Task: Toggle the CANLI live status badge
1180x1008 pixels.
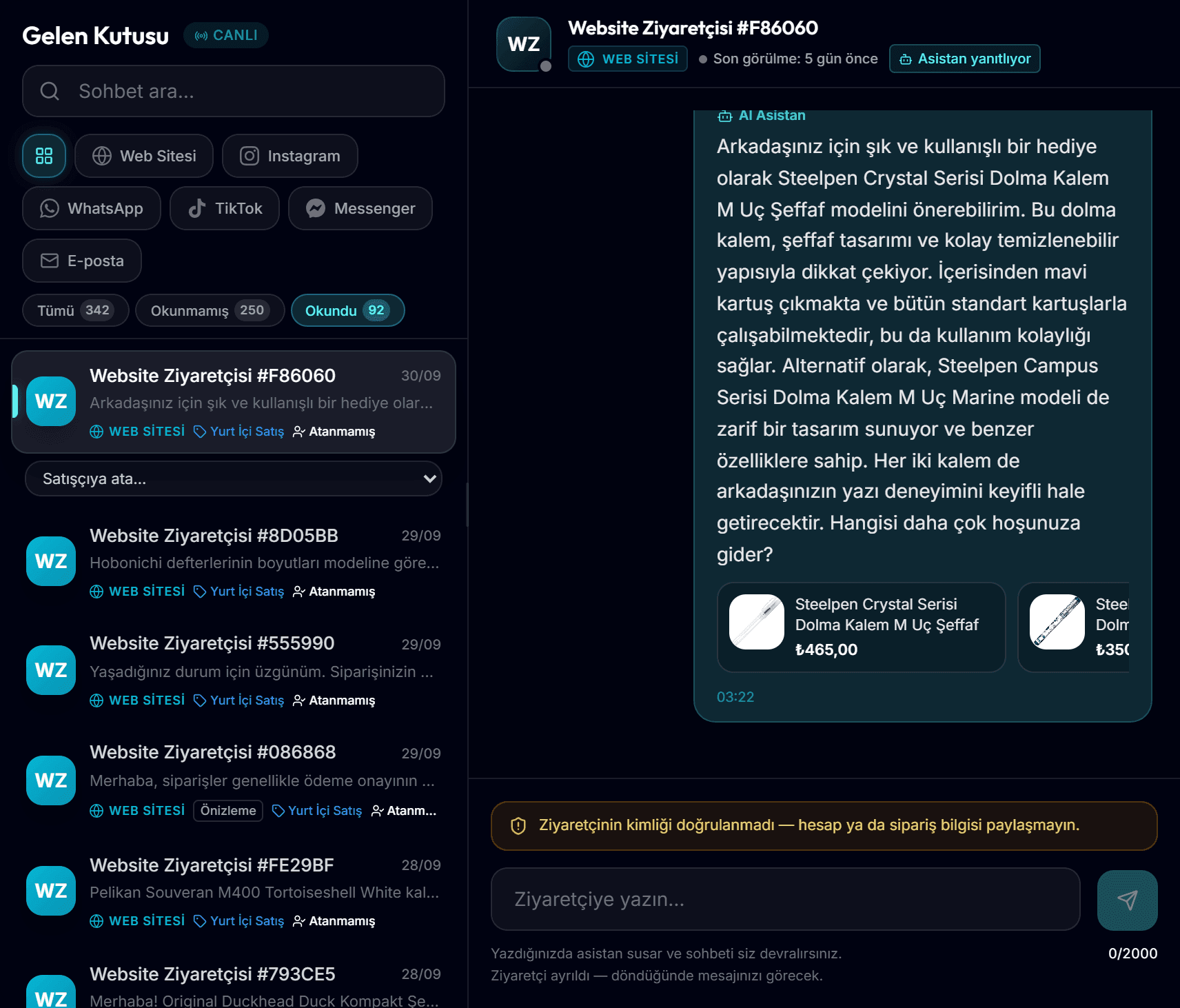Action: pos(226,35)
